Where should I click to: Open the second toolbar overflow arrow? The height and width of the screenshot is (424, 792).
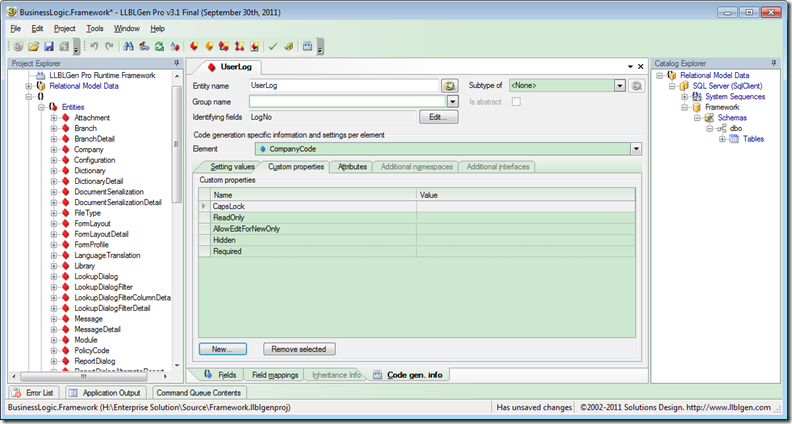(x=320, y=47)
